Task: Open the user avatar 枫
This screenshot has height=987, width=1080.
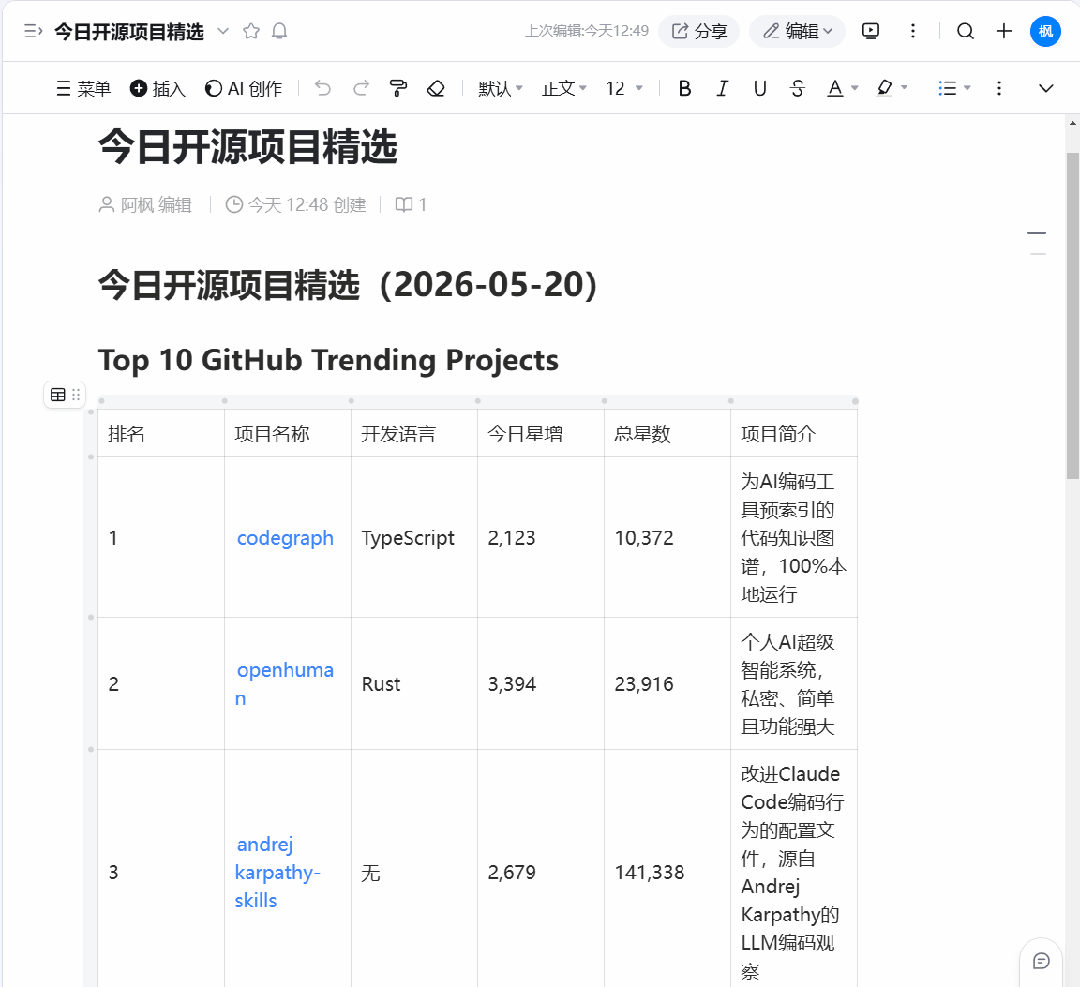Action: tap(1045, 31)
